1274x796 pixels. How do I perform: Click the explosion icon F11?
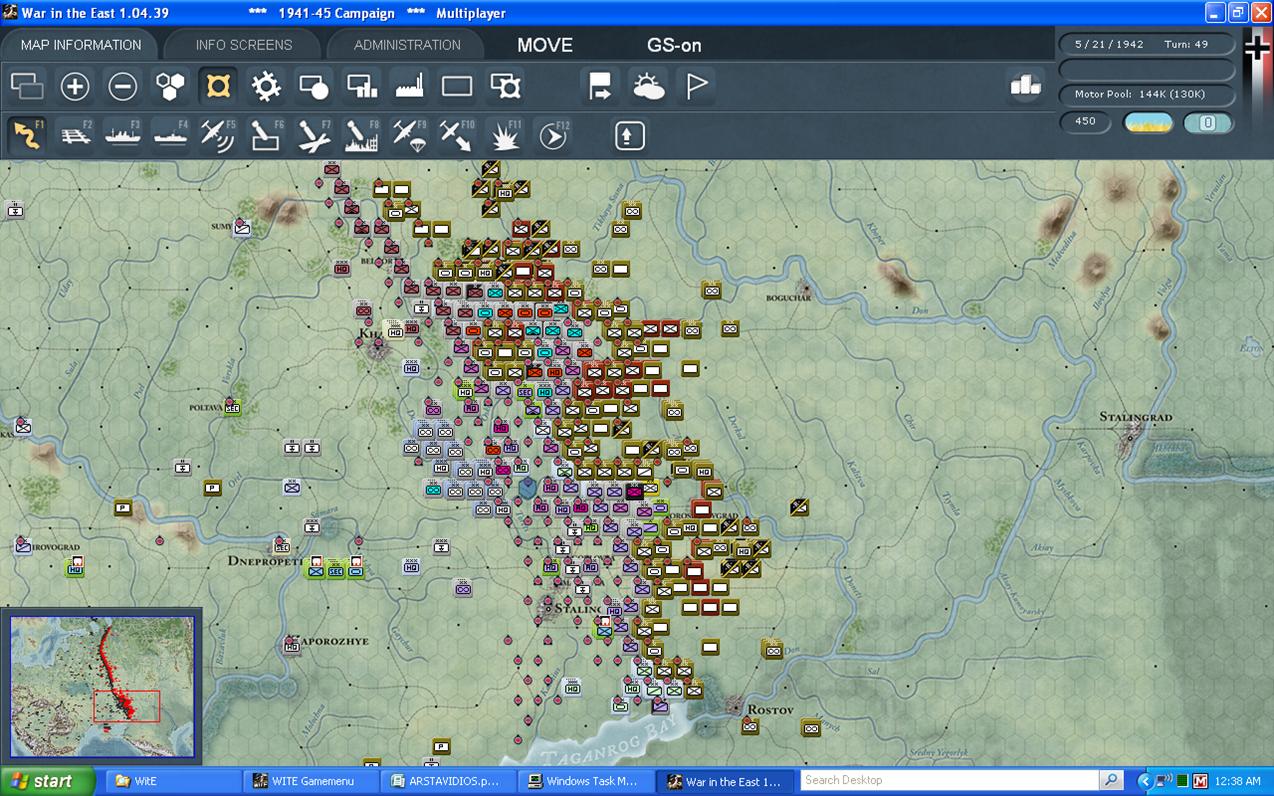click(505, 135)
